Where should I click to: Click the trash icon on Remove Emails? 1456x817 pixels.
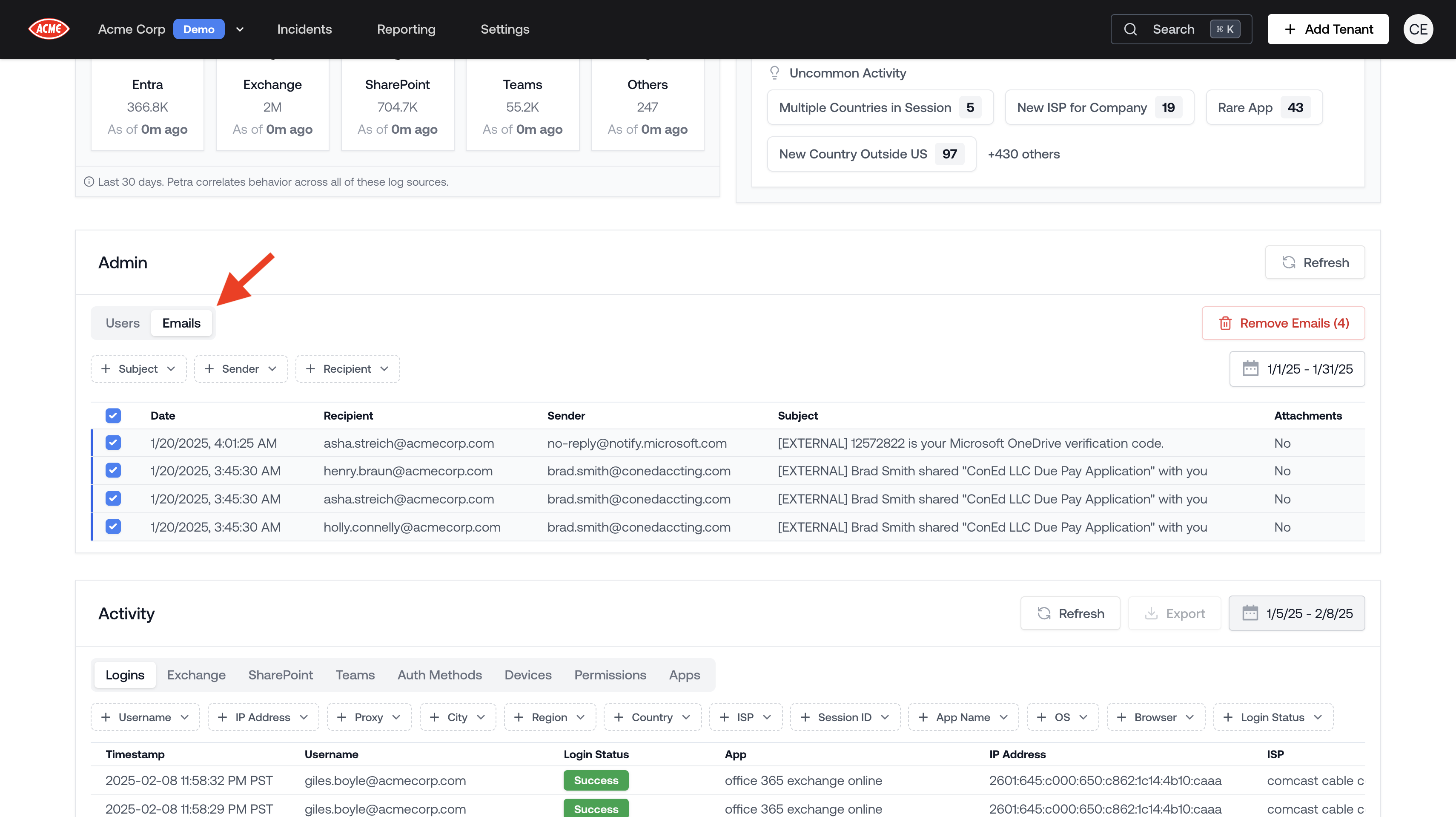pyautogui.click(x=1225, y=323)
